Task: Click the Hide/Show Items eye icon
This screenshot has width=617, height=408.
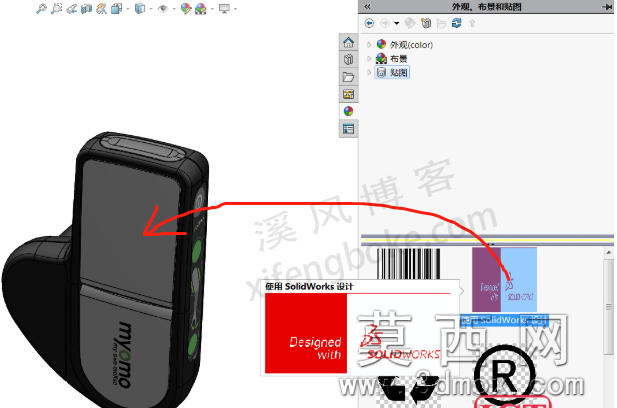Action: pos(163,9)
